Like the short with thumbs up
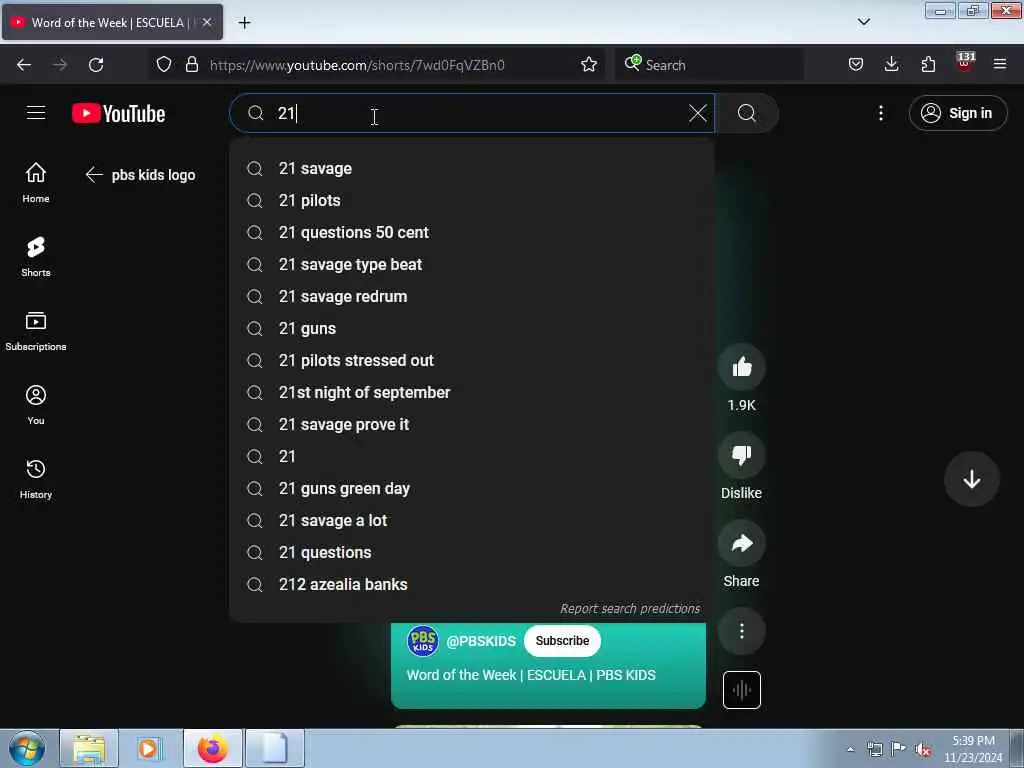Viewport: 1024px width, 768px height. coord(741,367)
